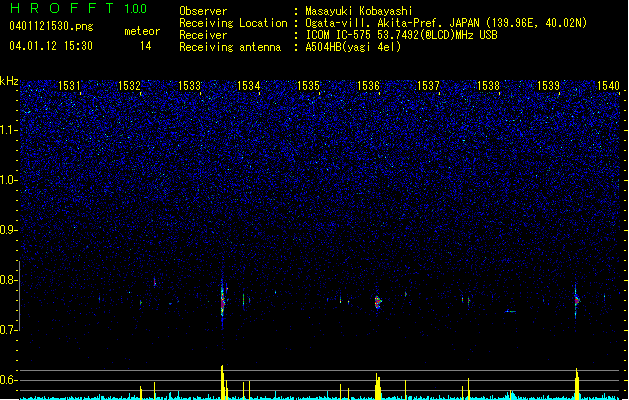Click the yellow intensity spike at 1536

377,386
